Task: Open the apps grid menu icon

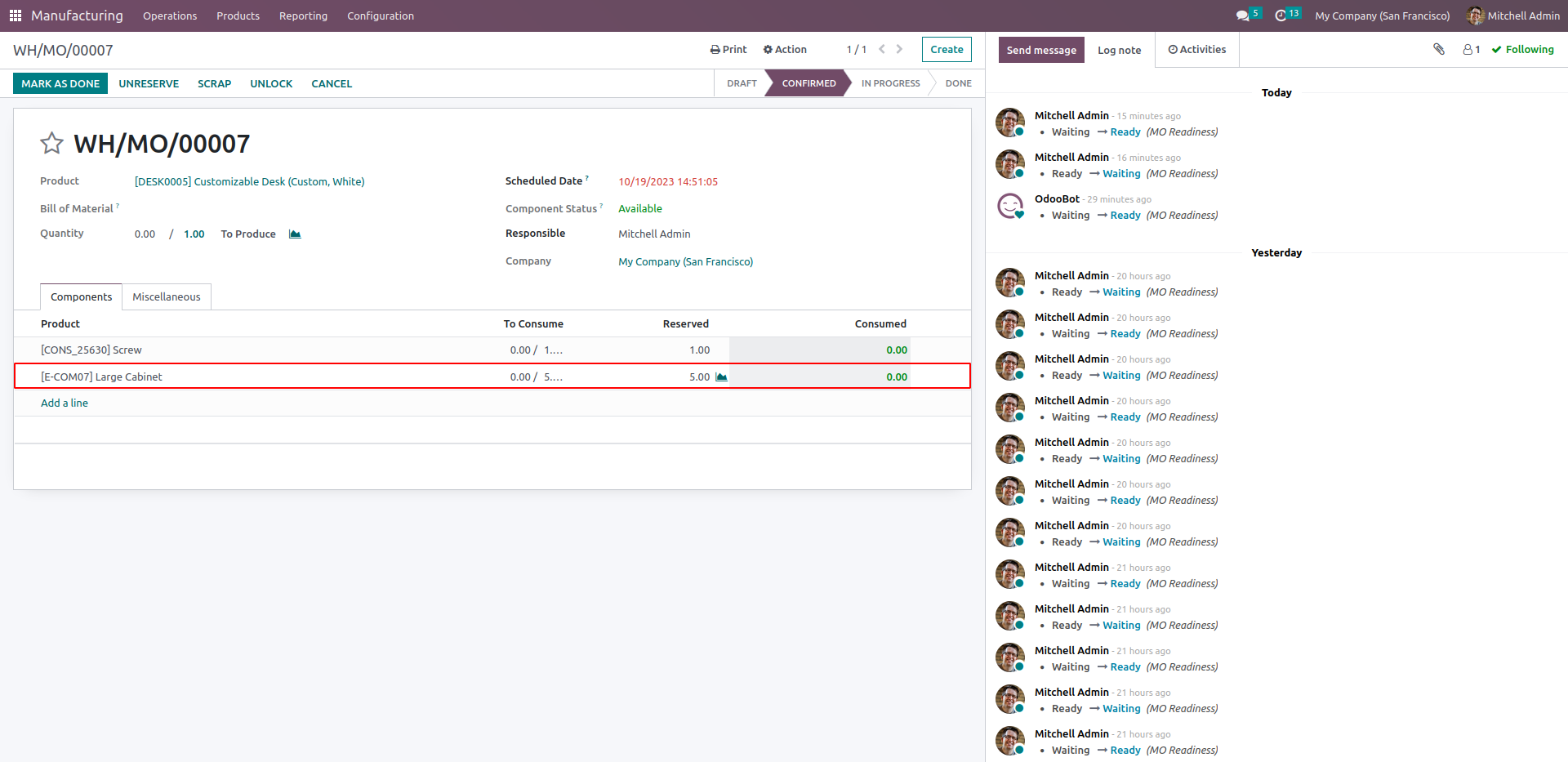Action: pyautogui.click(x=16, y=16)
